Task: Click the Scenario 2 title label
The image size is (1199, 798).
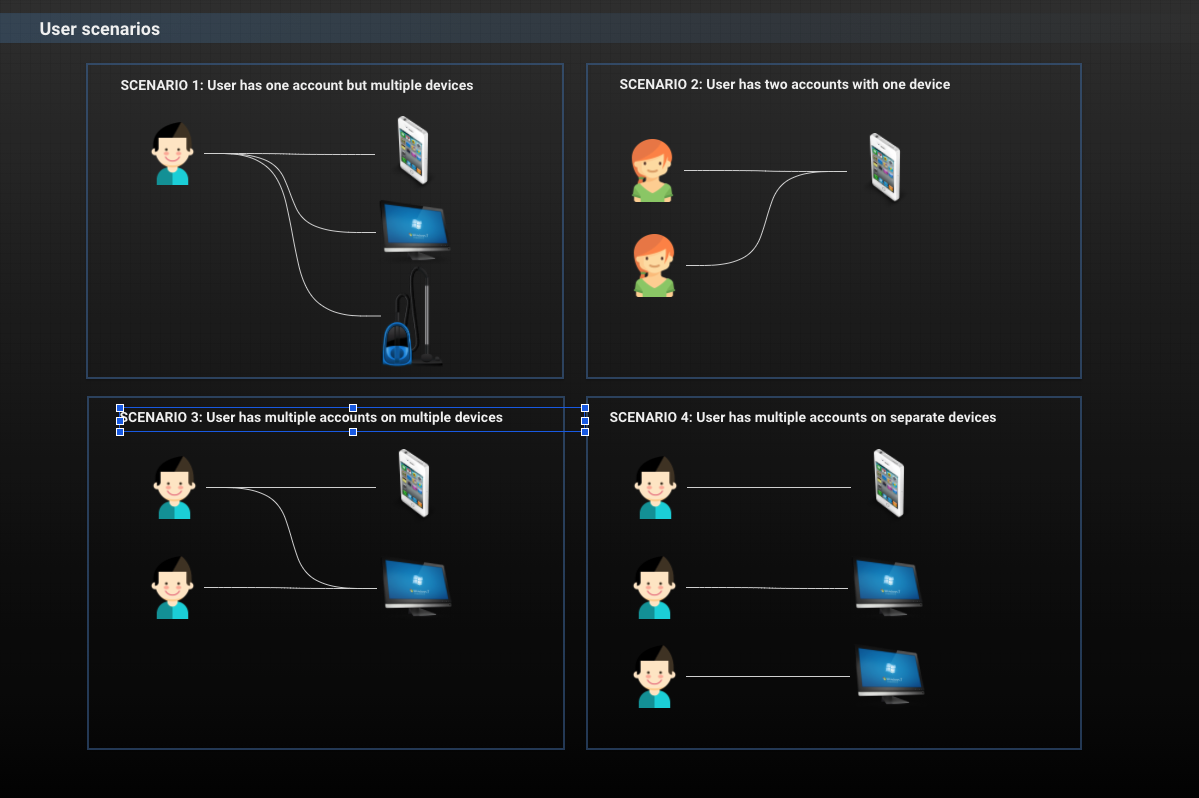Action: coord(784,85)
